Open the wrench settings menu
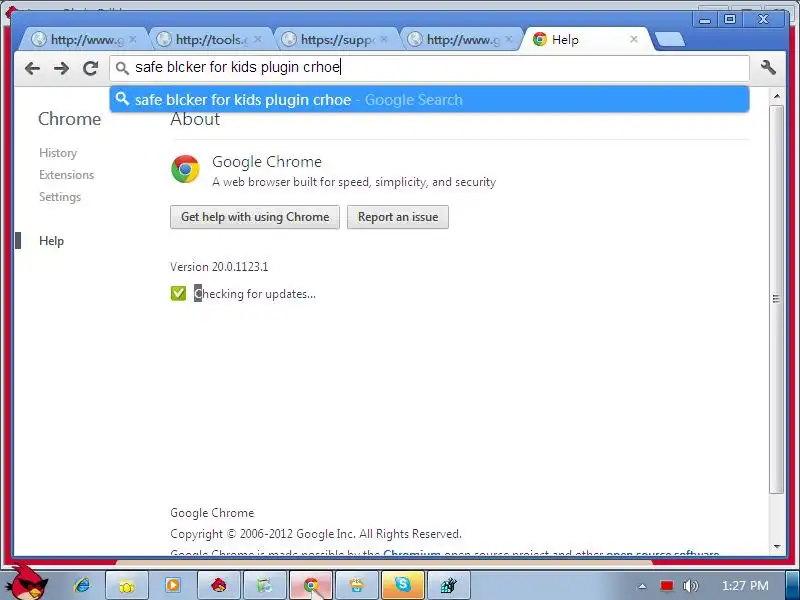The image size is (800, 600). point(768,67)
